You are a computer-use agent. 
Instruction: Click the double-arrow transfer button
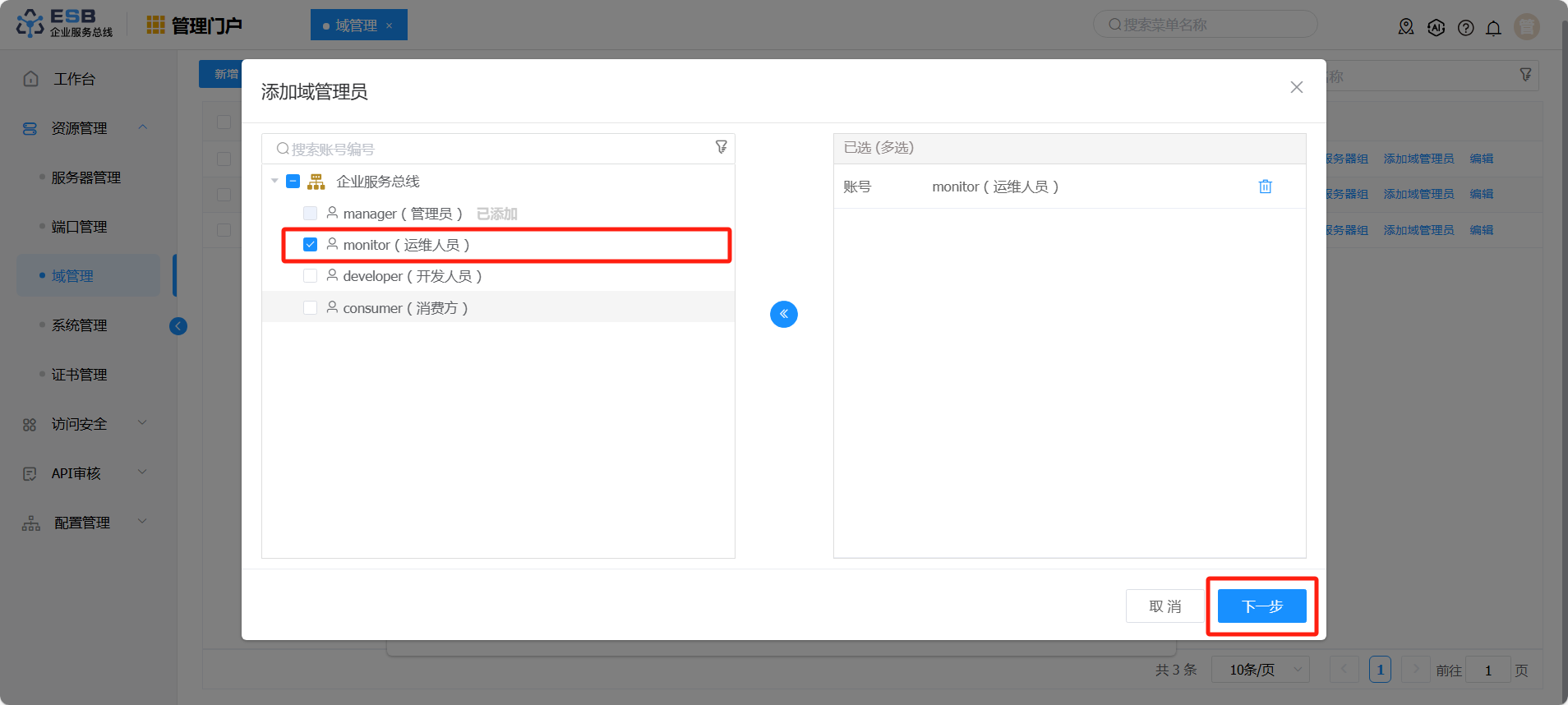pos(783,314)
